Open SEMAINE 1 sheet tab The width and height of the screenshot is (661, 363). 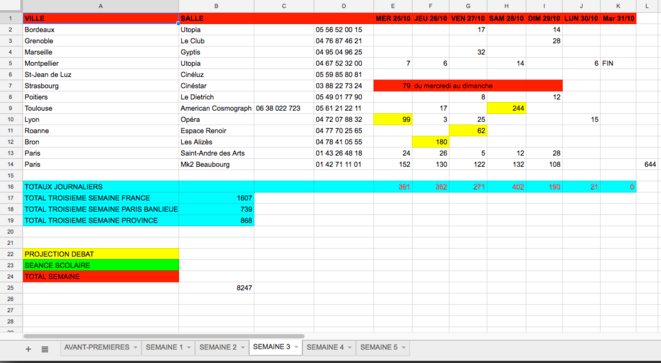[164, 347]
